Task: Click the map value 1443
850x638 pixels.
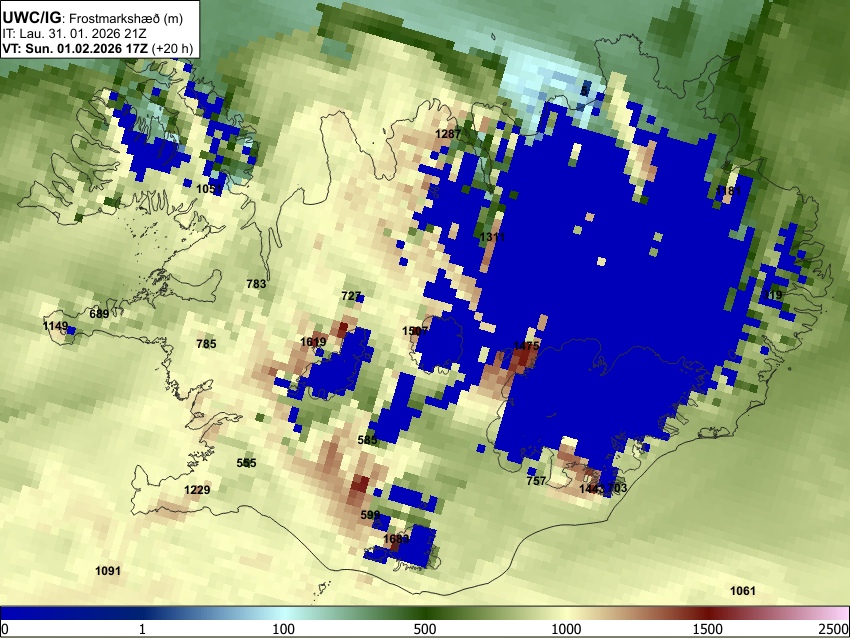Action: point(591,489)
